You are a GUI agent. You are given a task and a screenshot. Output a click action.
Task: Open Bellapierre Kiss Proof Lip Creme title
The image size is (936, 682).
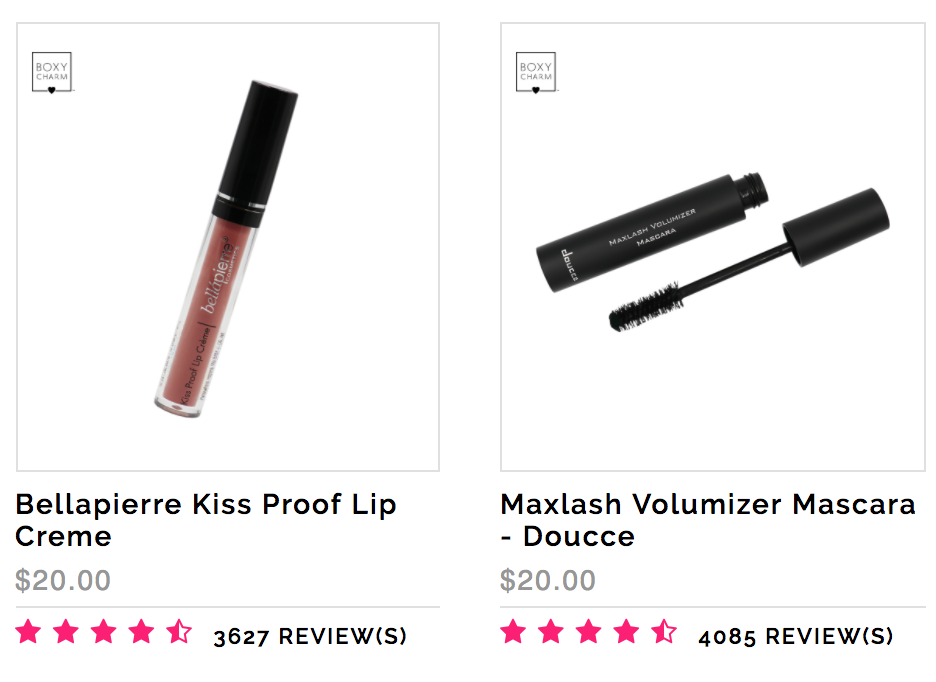[206, 520]
